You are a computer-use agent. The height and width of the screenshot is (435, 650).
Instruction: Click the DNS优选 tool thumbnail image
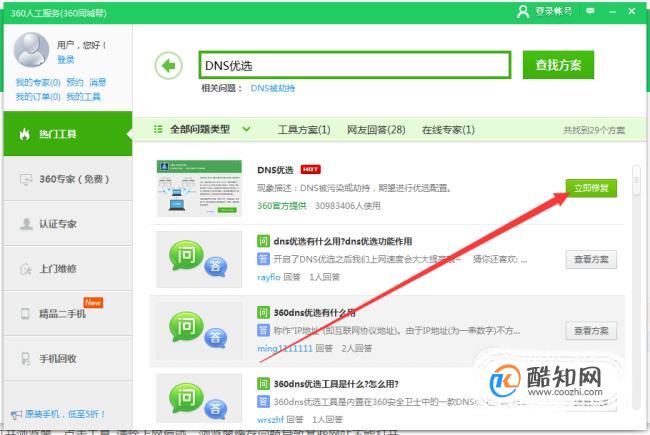pyautogui.click(x=199, y=188)
